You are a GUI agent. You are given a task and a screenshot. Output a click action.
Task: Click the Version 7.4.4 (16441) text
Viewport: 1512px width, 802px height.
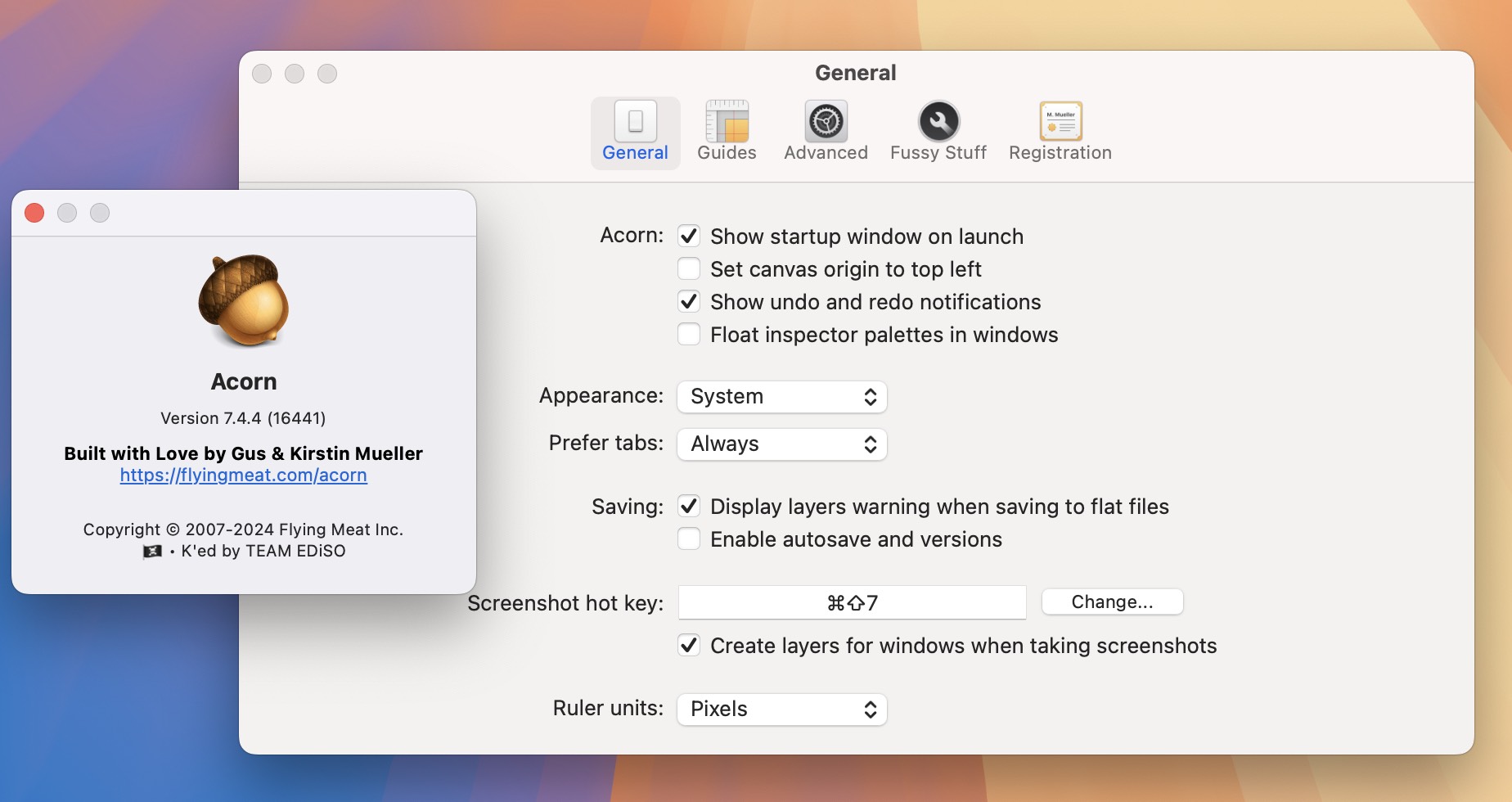point(243,418)
